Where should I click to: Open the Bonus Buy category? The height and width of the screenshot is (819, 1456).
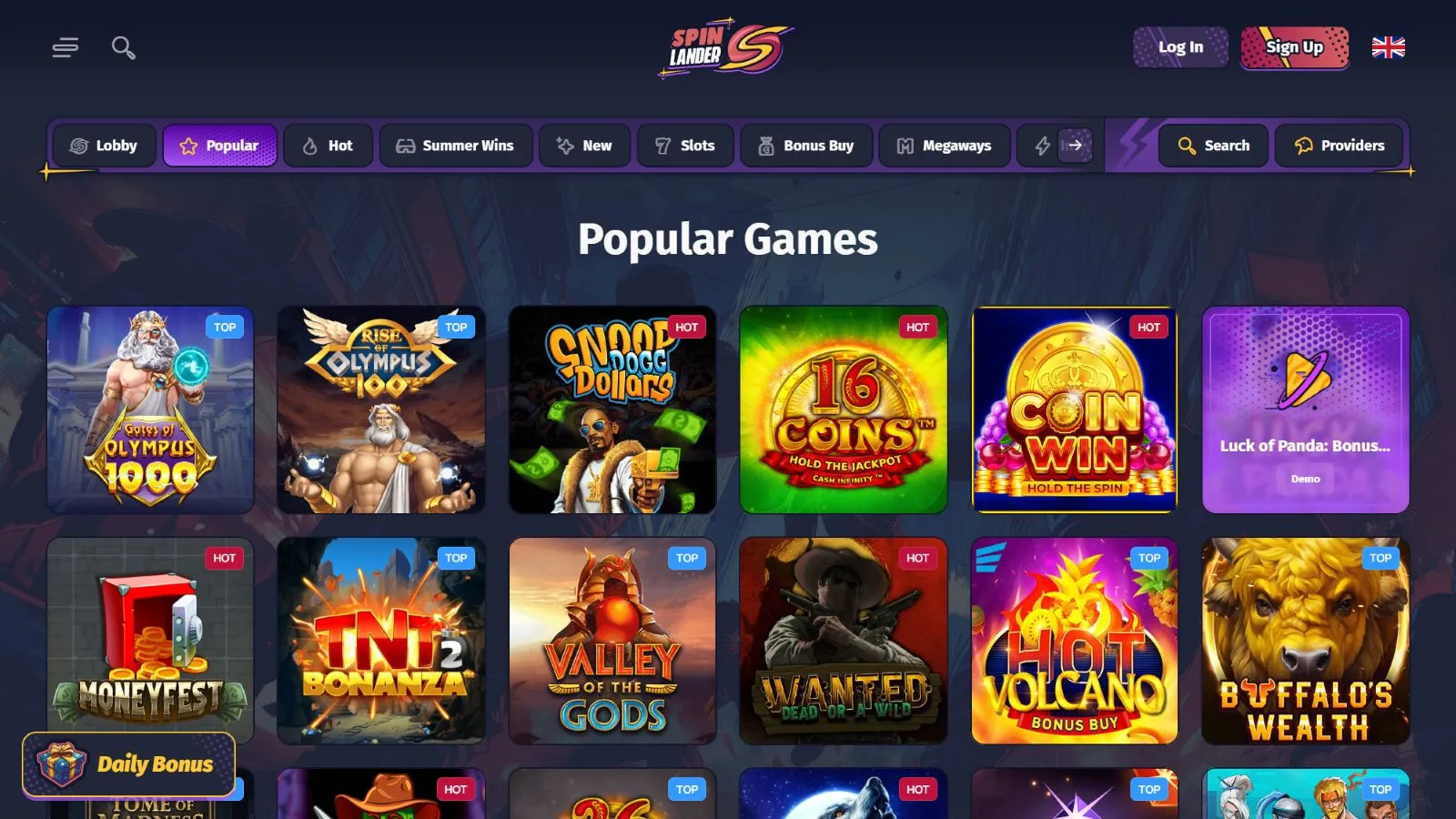(807, 146)
